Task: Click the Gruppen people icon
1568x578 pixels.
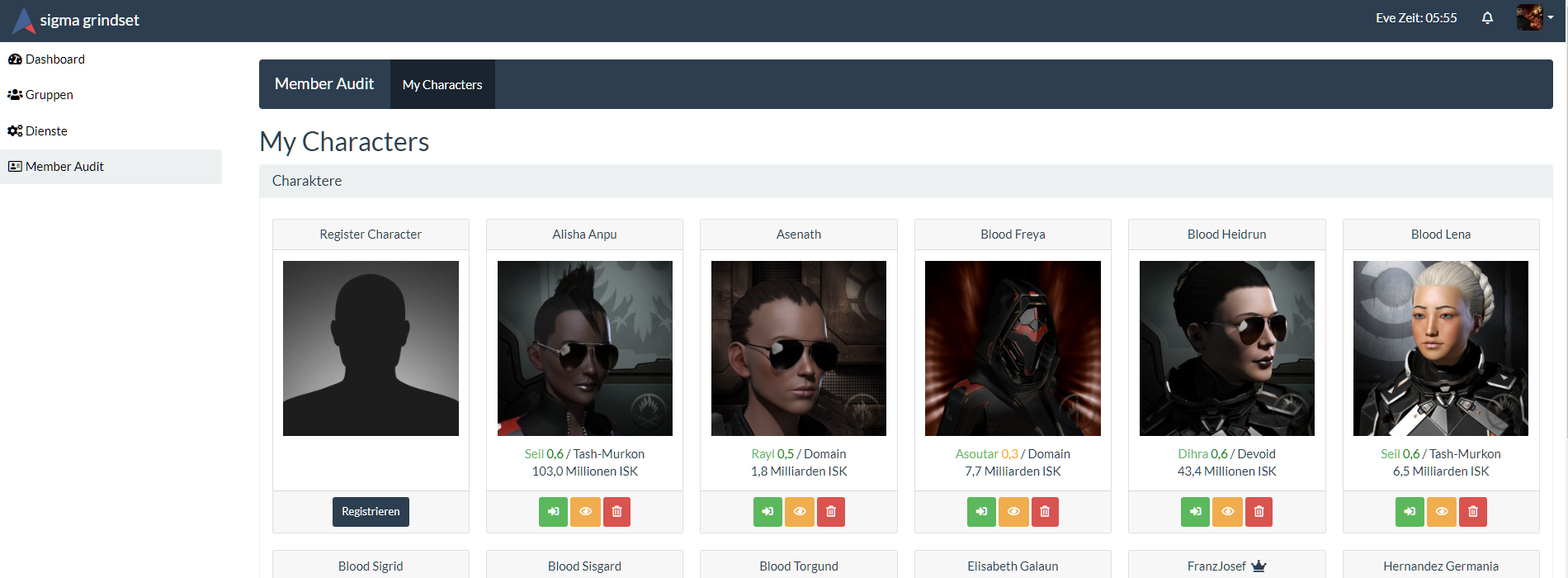Action: coord(15,95)
